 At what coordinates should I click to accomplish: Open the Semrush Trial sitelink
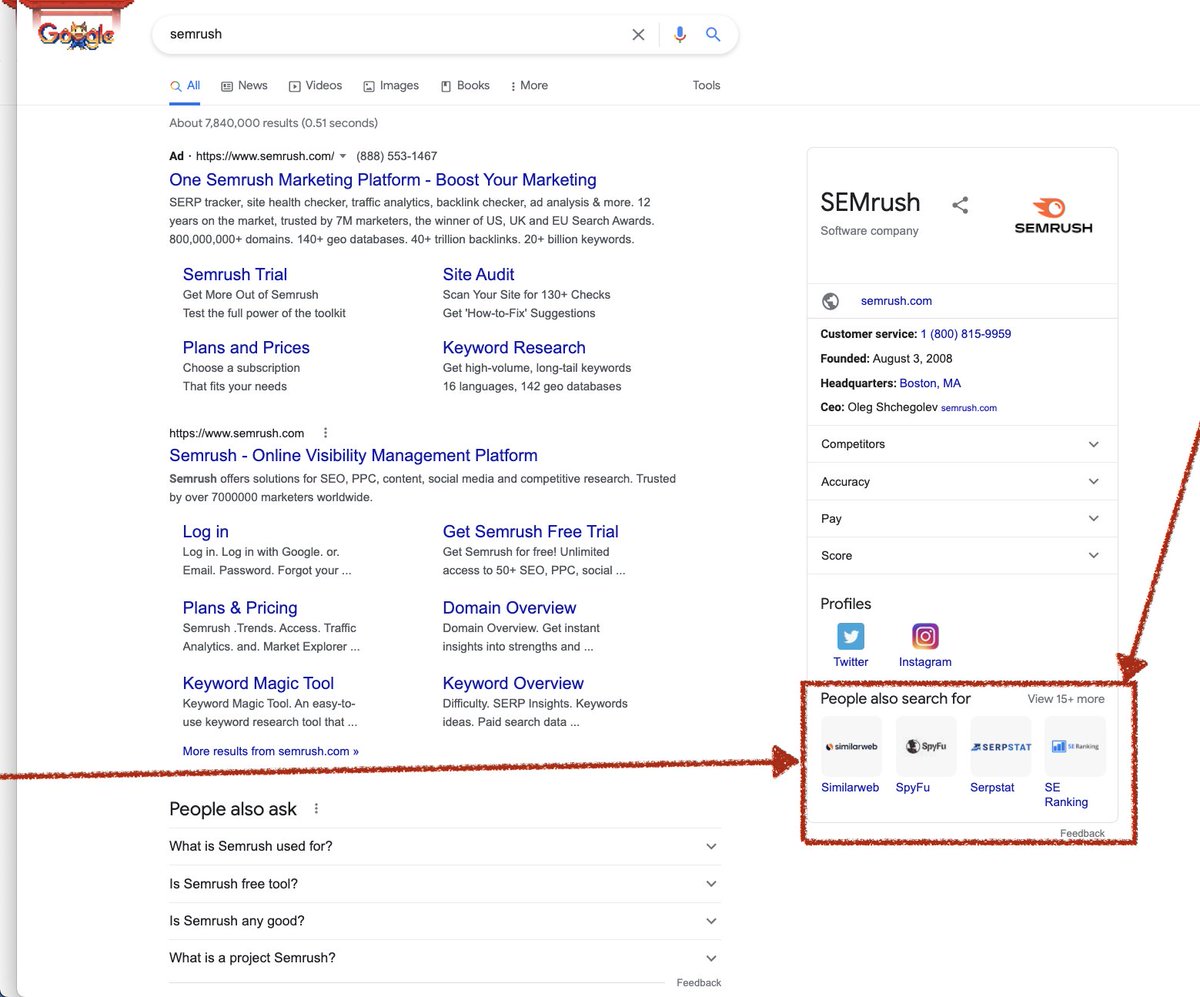click(x=235, y=274)
